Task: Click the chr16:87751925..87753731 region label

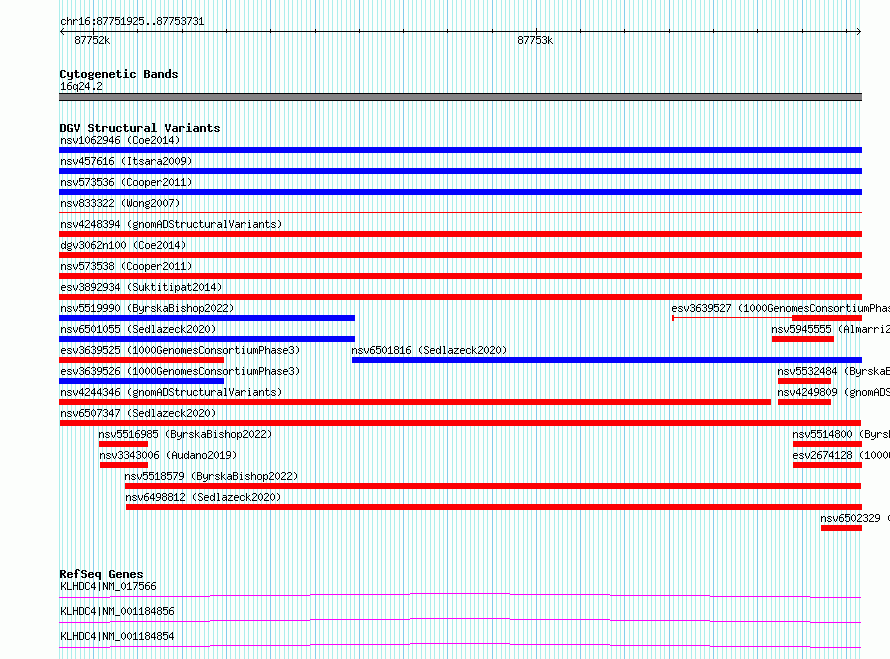Action: click(132, 22)
